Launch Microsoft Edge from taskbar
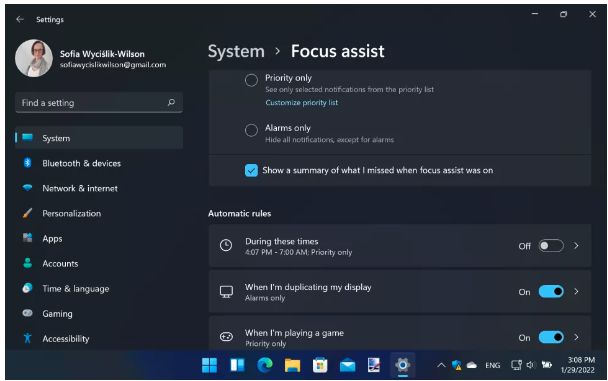Image resolution: width=608 pixels, height=381 pixels. point(265,365)
